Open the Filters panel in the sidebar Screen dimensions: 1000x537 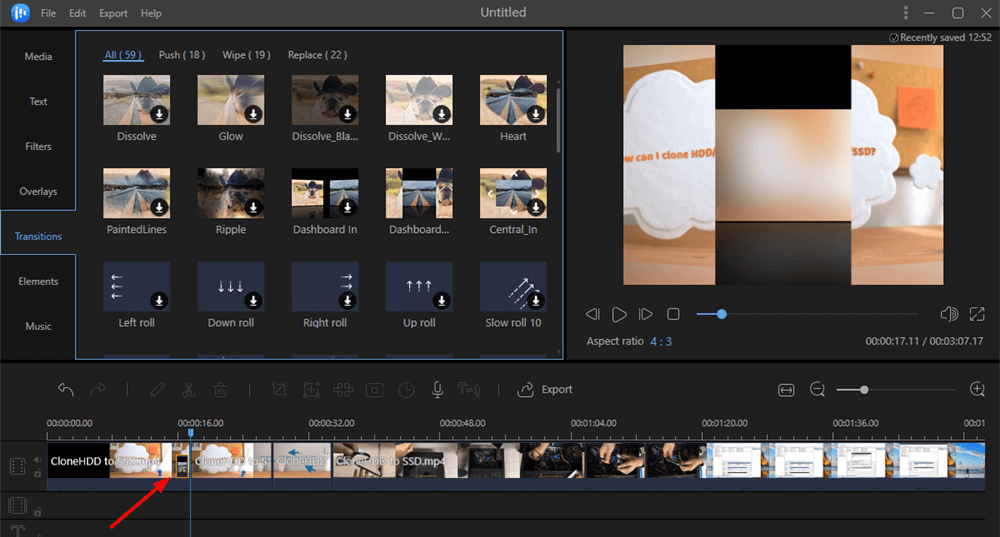point(38,146)
